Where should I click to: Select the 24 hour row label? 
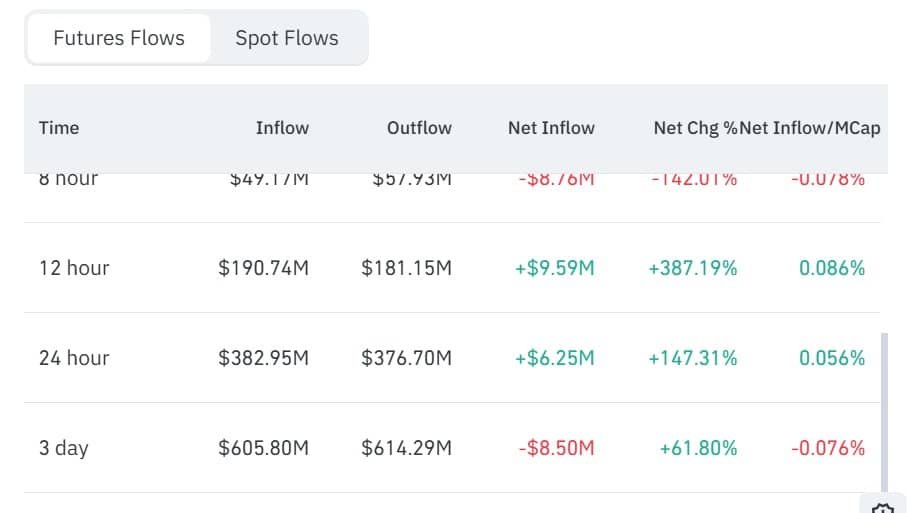pyautogui.click(x=74, y=358)
